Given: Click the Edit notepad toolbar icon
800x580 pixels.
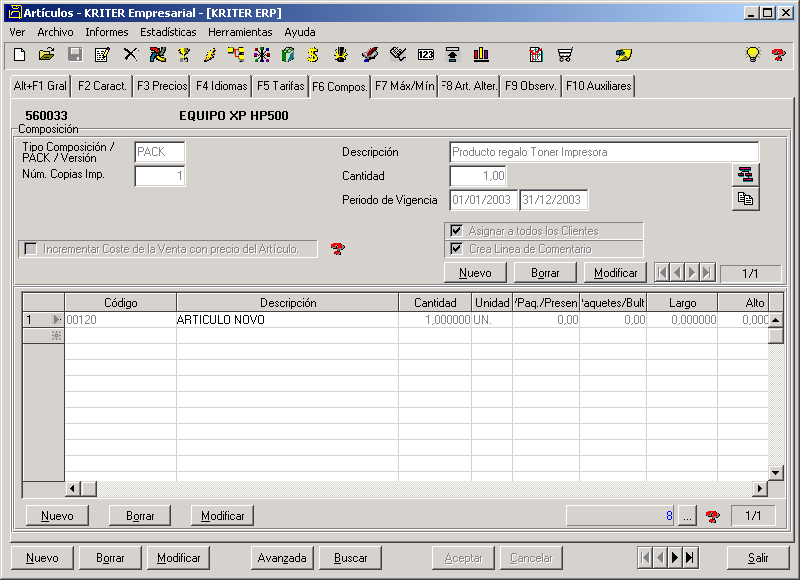Looking at the screenshot, I should pos(103,55).
